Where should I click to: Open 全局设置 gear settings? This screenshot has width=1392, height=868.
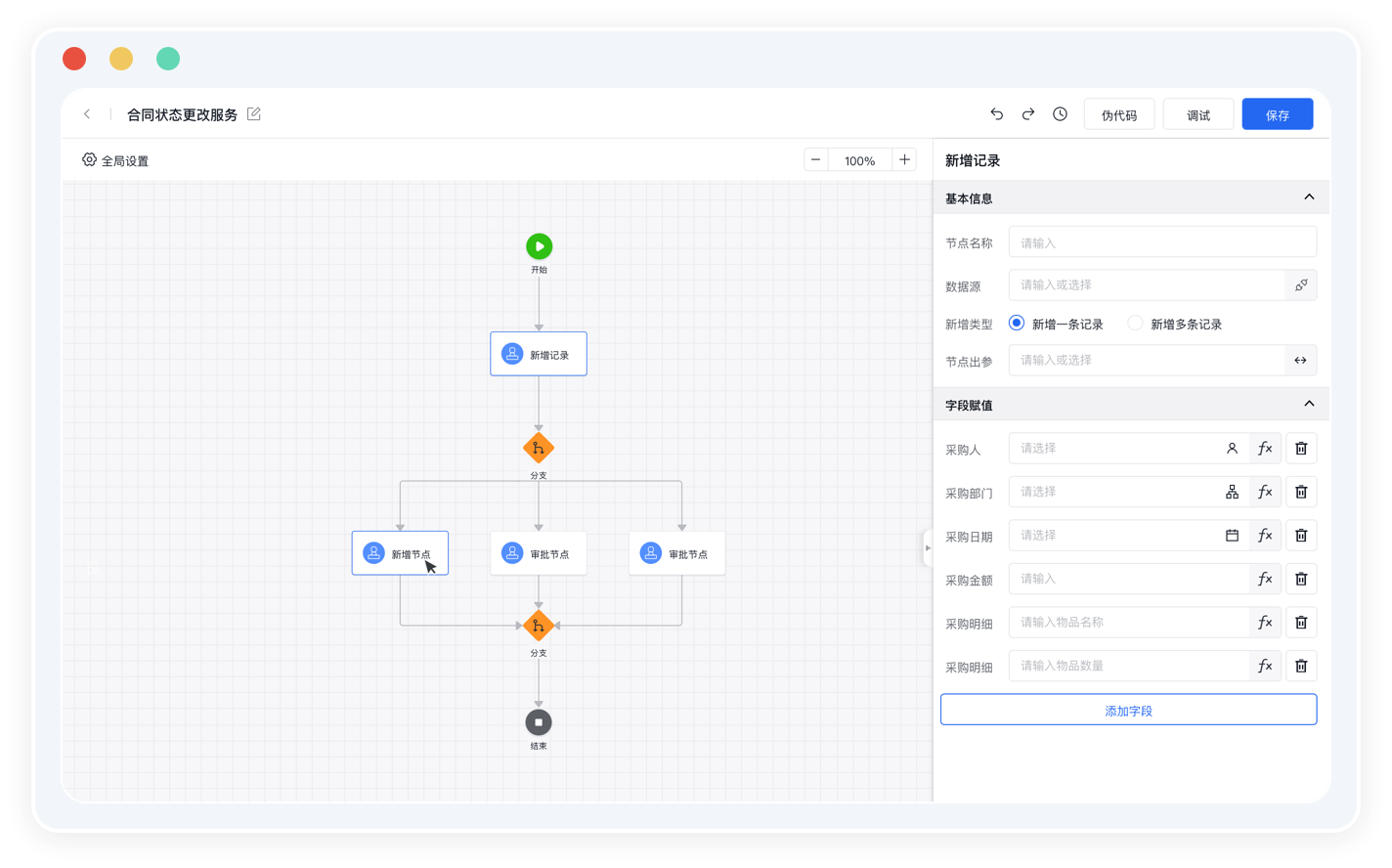[115, 160]
